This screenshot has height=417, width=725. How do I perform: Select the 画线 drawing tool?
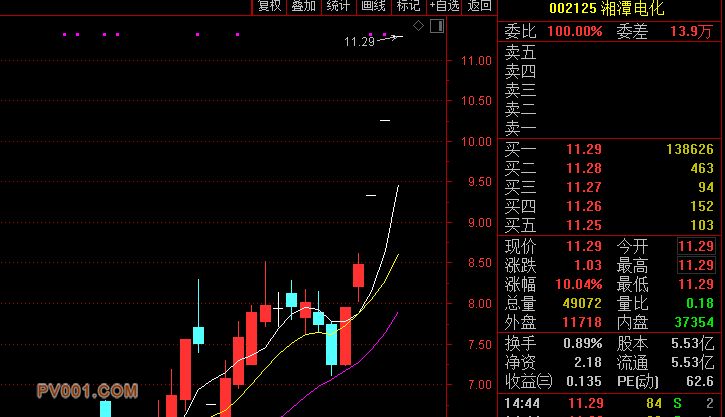click(x=373, y=6)
